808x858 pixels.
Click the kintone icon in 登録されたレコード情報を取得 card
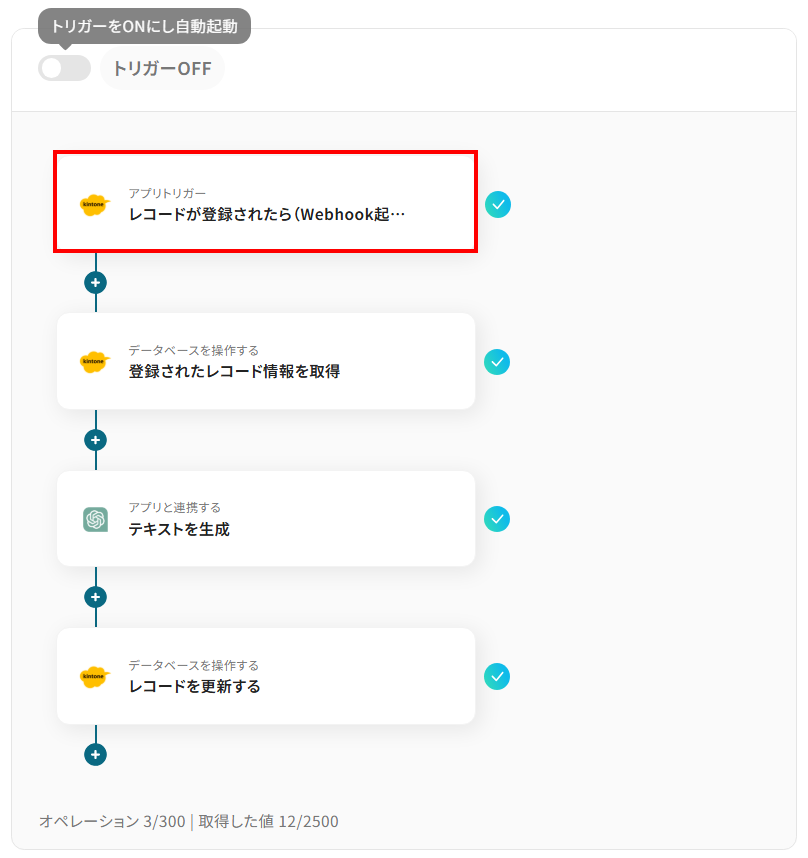coord(94,361)
